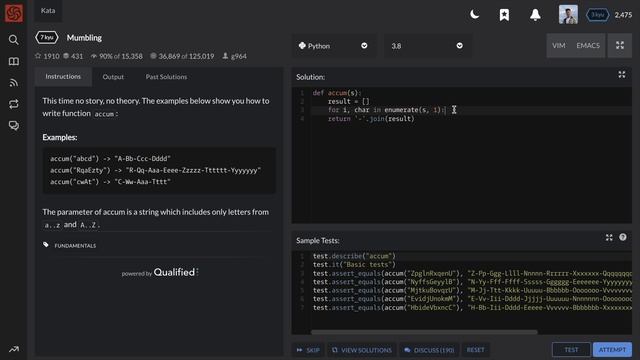Image resolution: width=640 pixels, height=360 pixels.
Task: Enable EMACS editor mode
Action: [588, 45]
